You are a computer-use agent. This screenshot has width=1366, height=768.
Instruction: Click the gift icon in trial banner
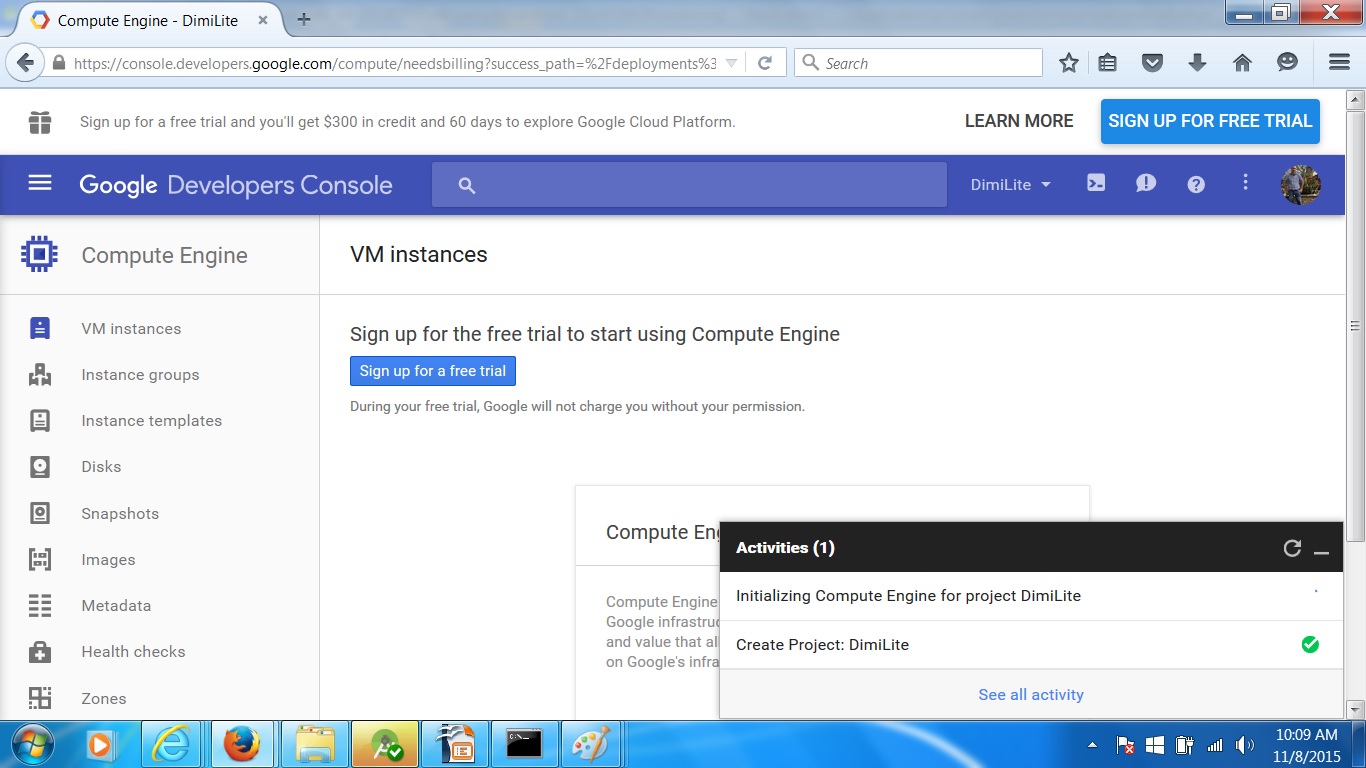pos(40,122)
